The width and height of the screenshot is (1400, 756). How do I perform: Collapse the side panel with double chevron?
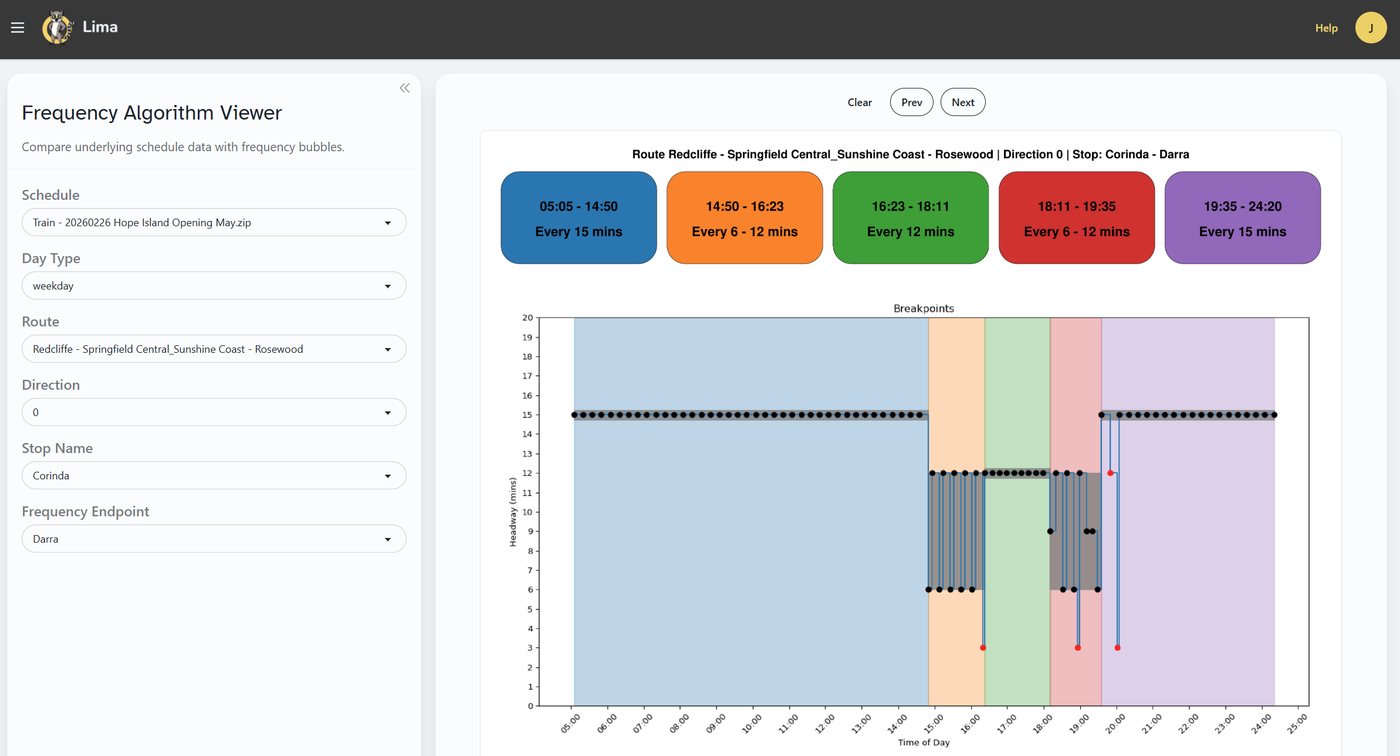[x=405, y=88]
